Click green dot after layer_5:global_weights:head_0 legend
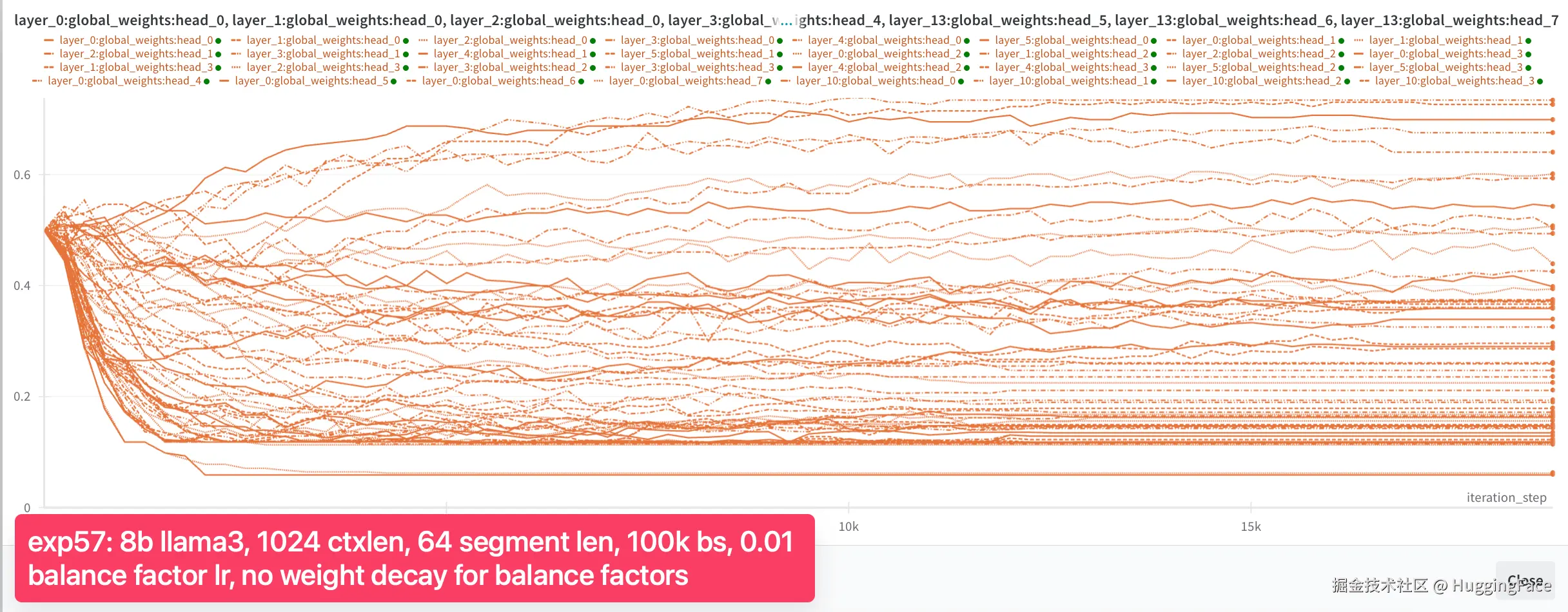 coord(1154,41)
